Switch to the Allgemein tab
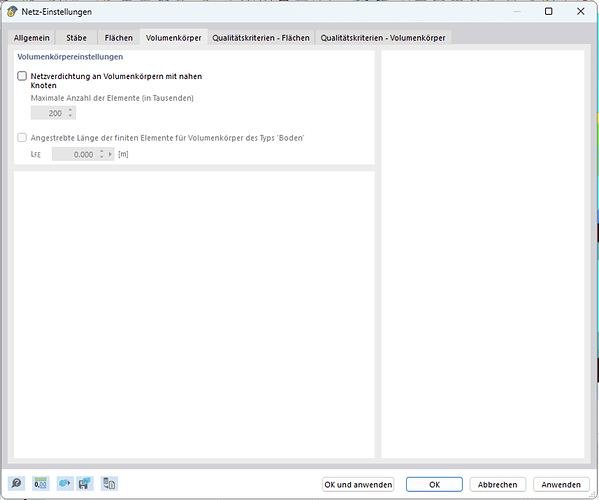This screenshot has height=500, width=599. [x=32, y=38]
